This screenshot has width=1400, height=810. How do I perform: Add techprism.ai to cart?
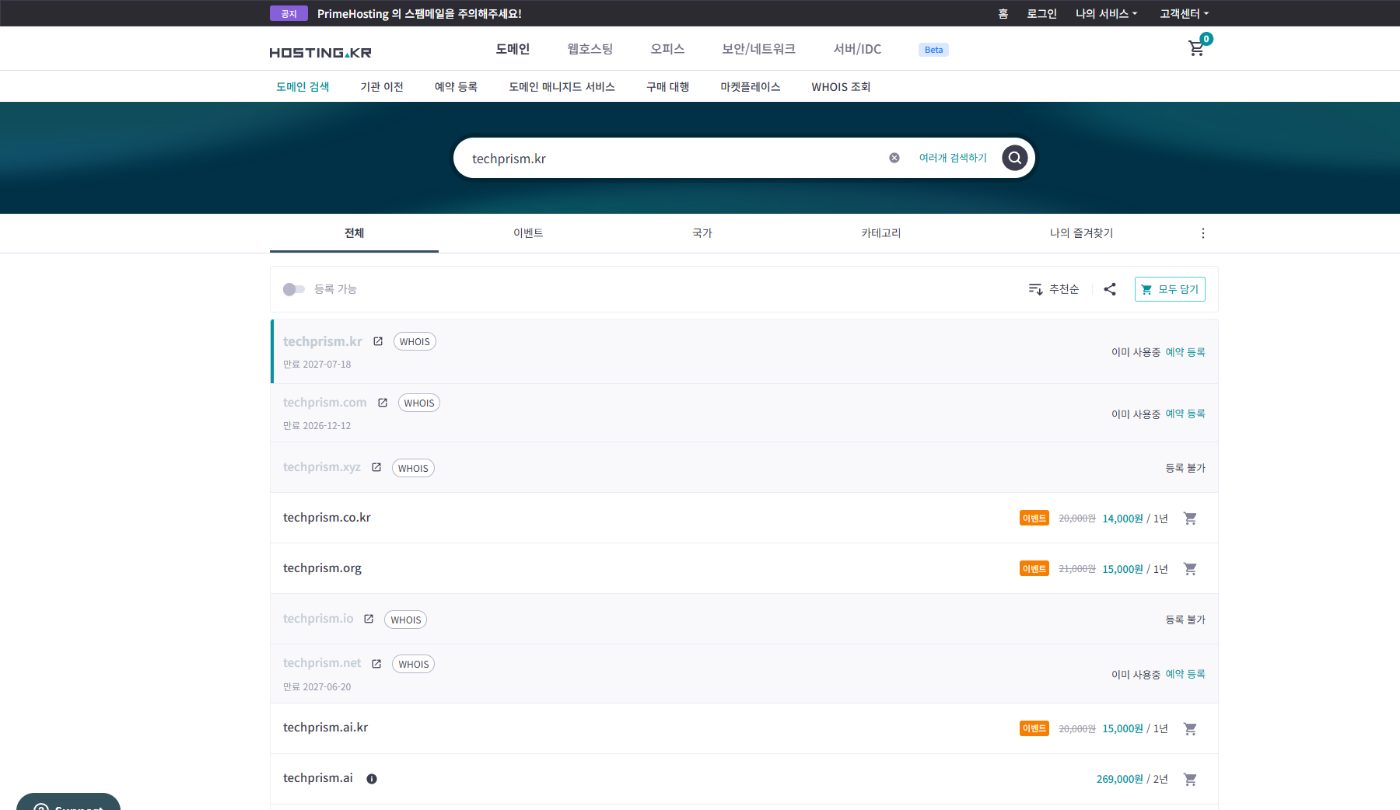pyautogui.click(x=1190, y=779)
